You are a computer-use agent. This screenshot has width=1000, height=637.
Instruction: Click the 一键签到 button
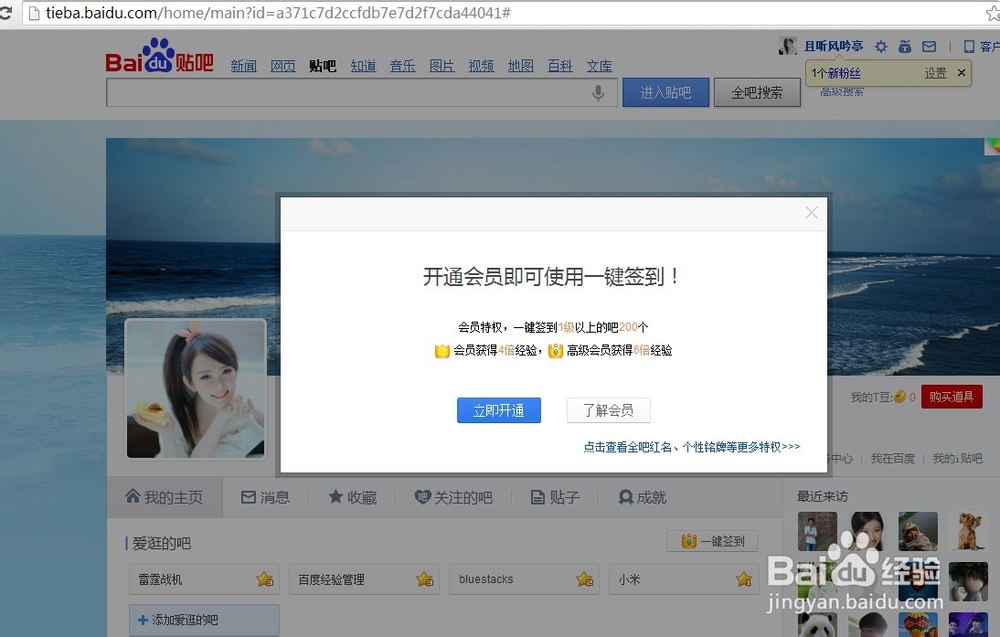pos(712,541)
